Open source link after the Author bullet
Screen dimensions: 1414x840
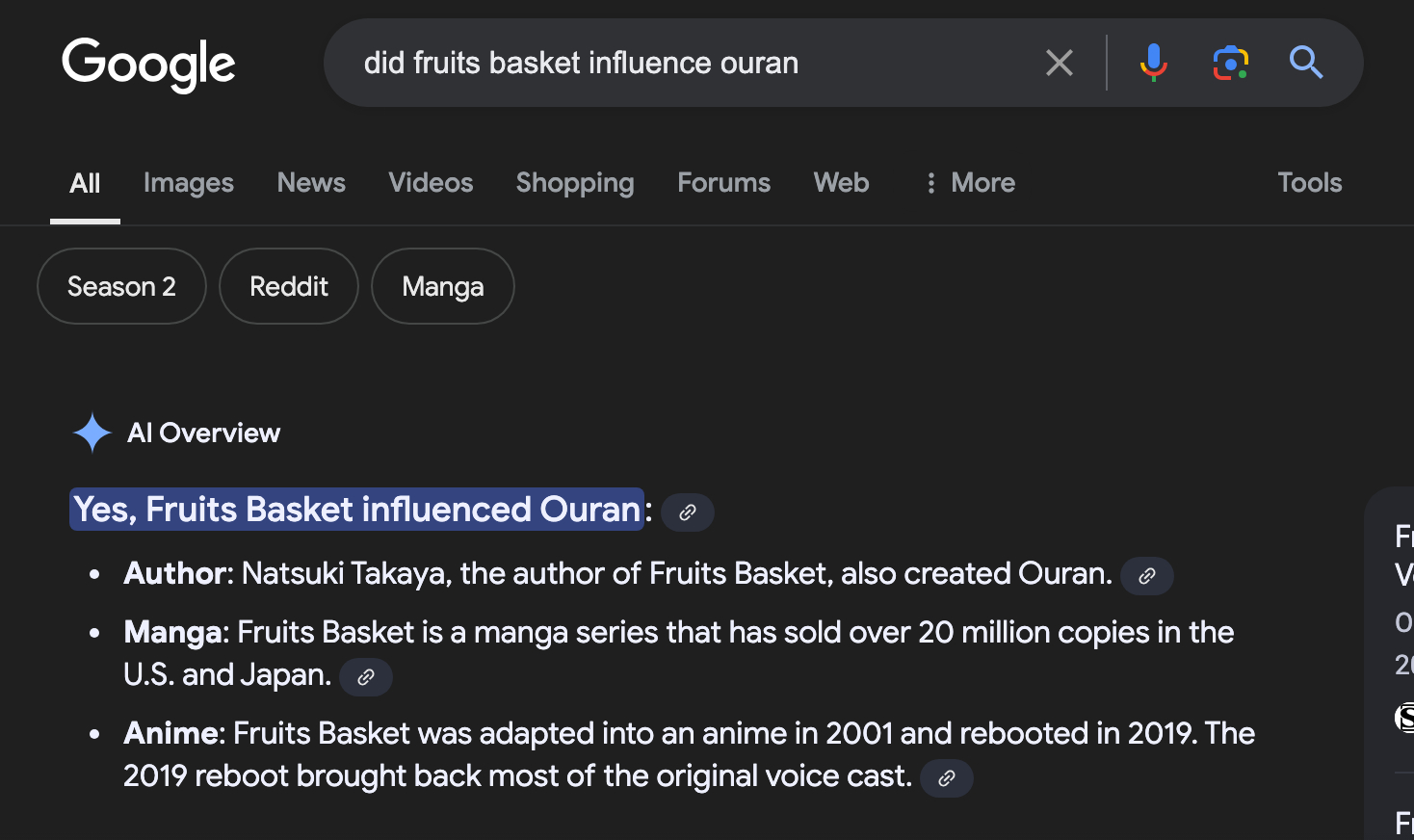tap(1146, 576)
